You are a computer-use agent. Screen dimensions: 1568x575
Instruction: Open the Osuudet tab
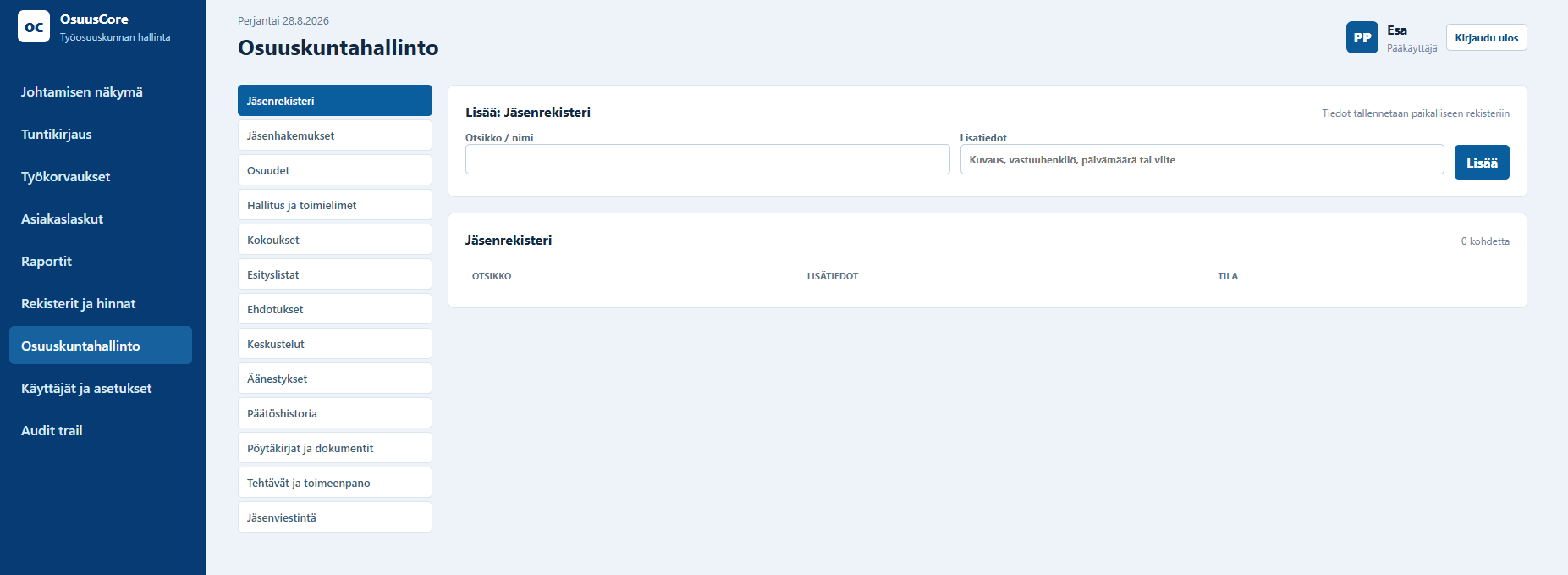(x=335, y=170)
